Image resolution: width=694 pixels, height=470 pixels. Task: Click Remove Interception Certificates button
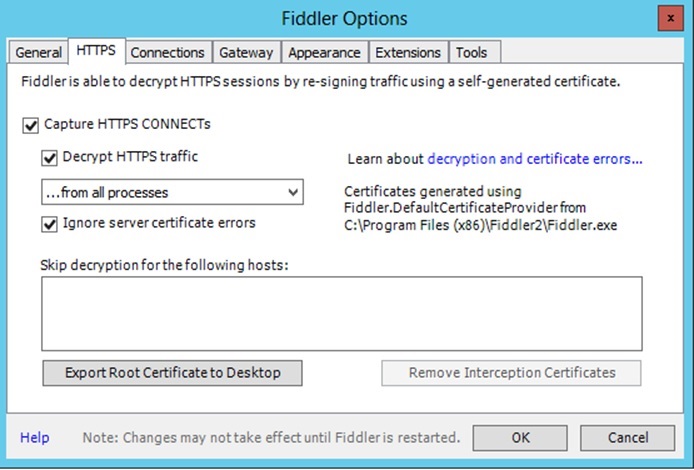[511, 373]
